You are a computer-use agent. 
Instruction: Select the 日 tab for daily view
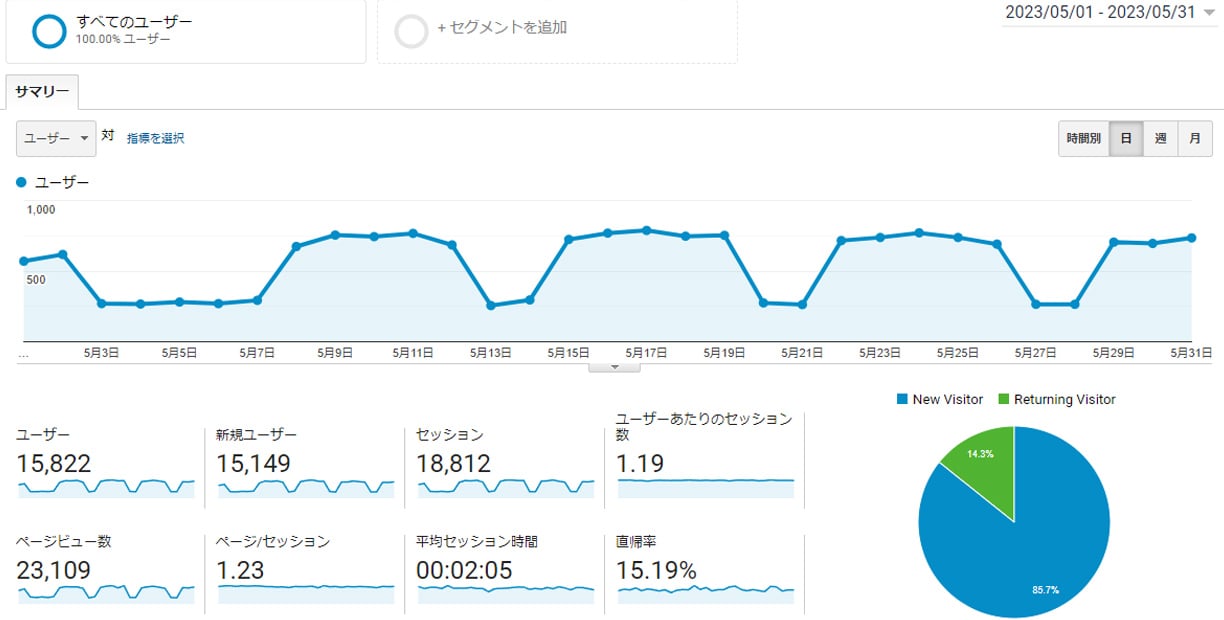[1126, 139]
